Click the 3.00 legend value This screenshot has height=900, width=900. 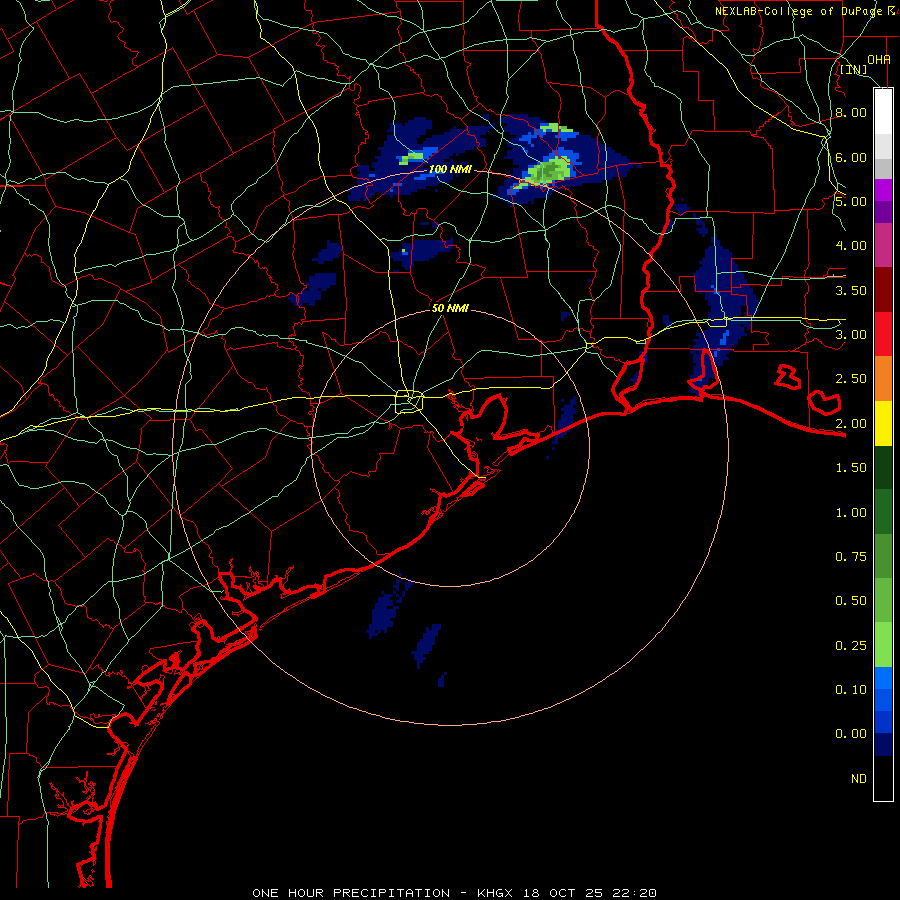(x=851, y=335)
